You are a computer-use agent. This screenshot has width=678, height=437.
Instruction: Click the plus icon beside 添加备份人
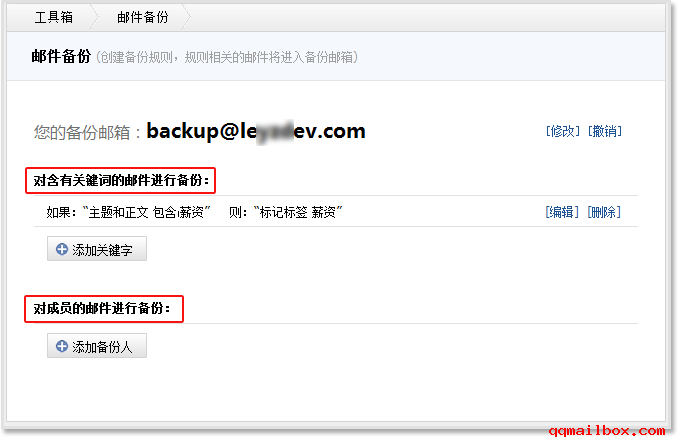tap(62, 346)
